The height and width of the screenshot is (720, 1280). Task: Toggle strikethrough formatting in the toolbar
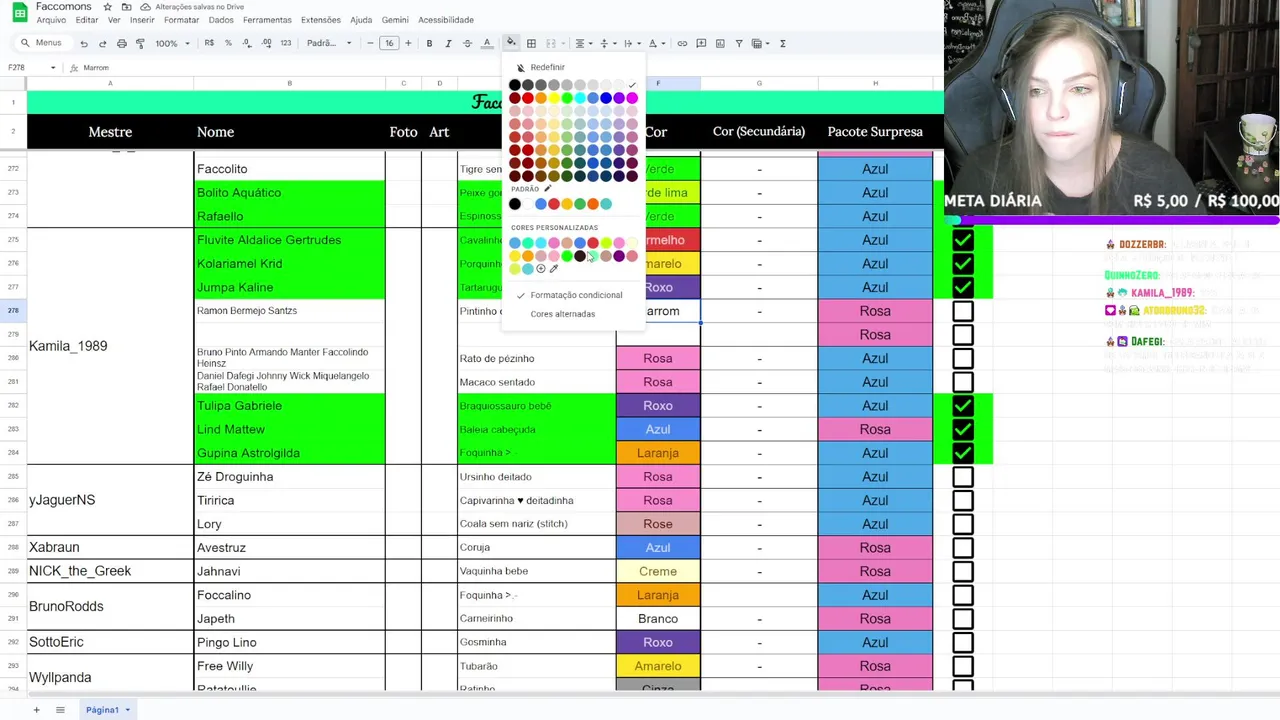[467, 43]
